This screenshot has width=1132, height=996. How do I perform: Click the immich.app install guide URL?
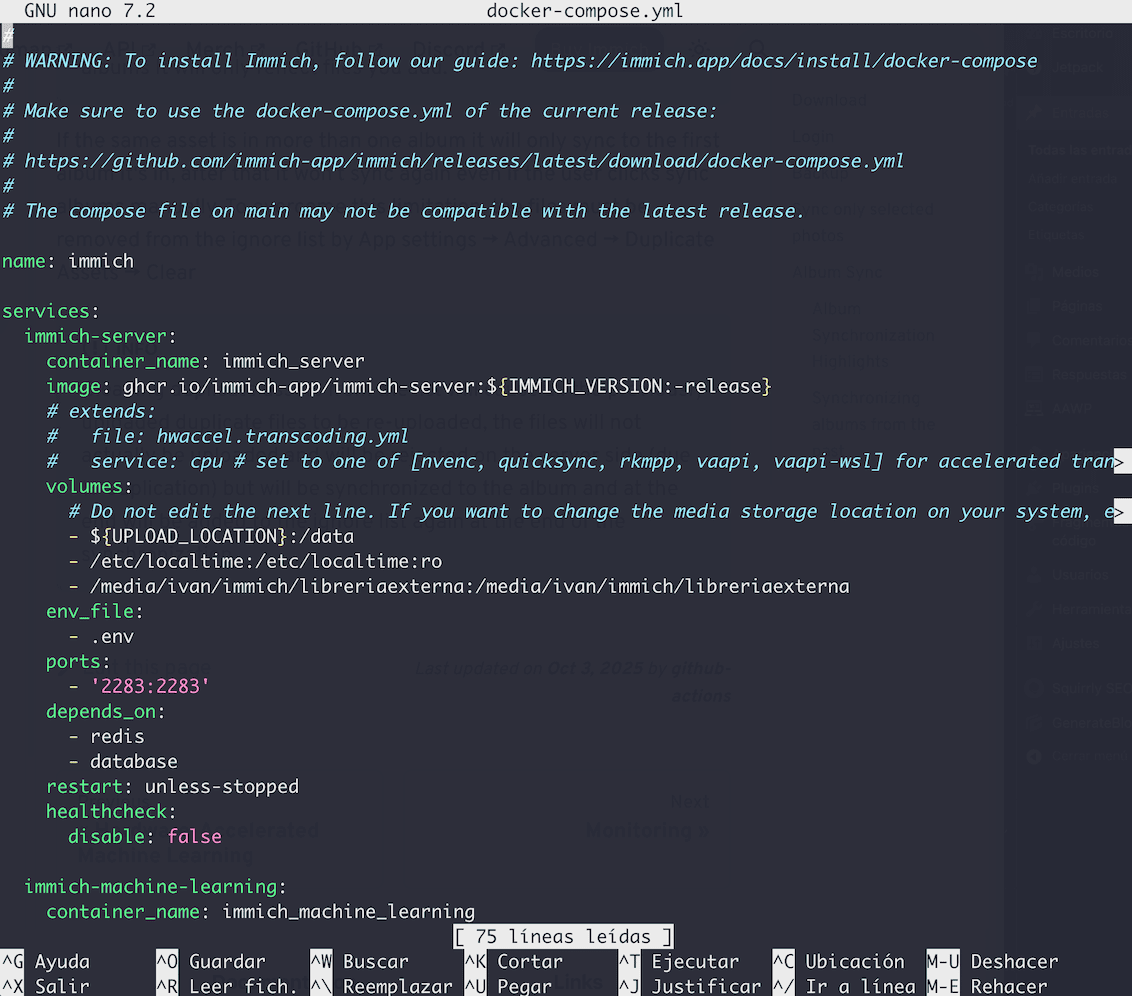[x=784, y=61]
